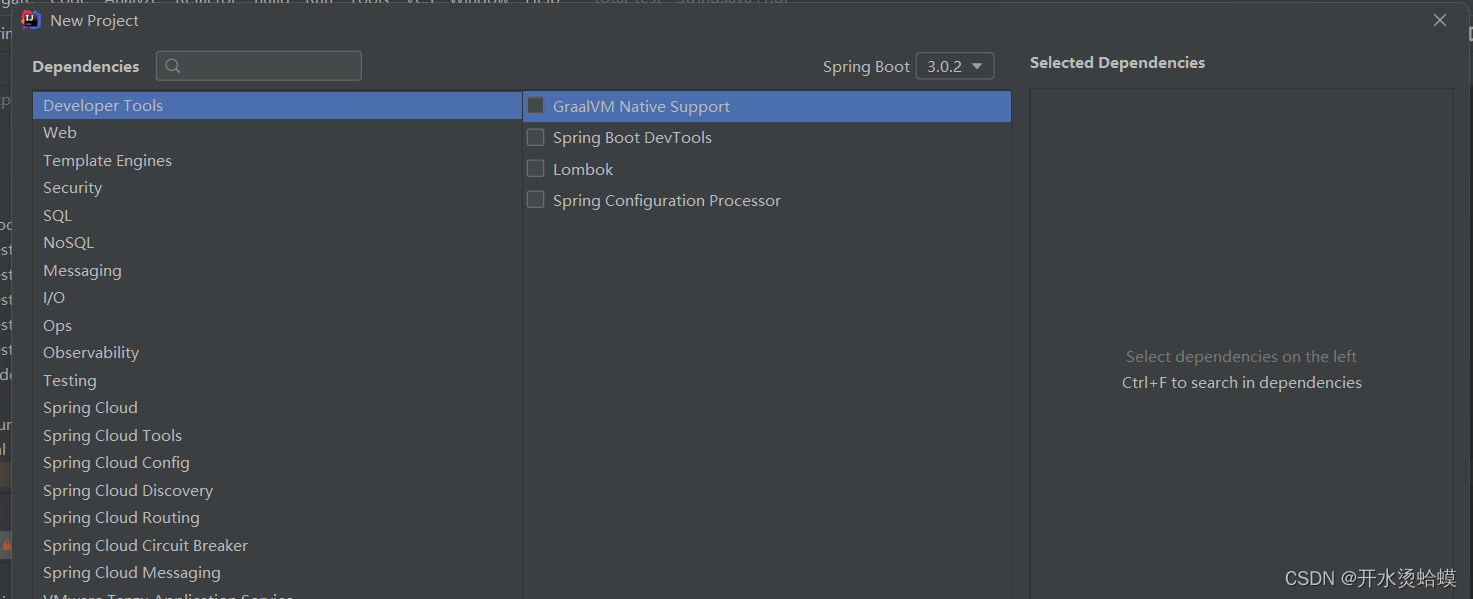1473x599 pixels.
Task: Select the SQL category
Action: tap(277, 215)
